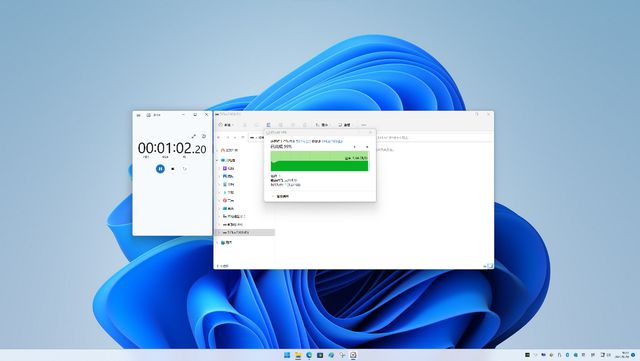Click the destination link in copy dialog
Image resolution: width=640 pixels, height=361 pixels.
332,141
